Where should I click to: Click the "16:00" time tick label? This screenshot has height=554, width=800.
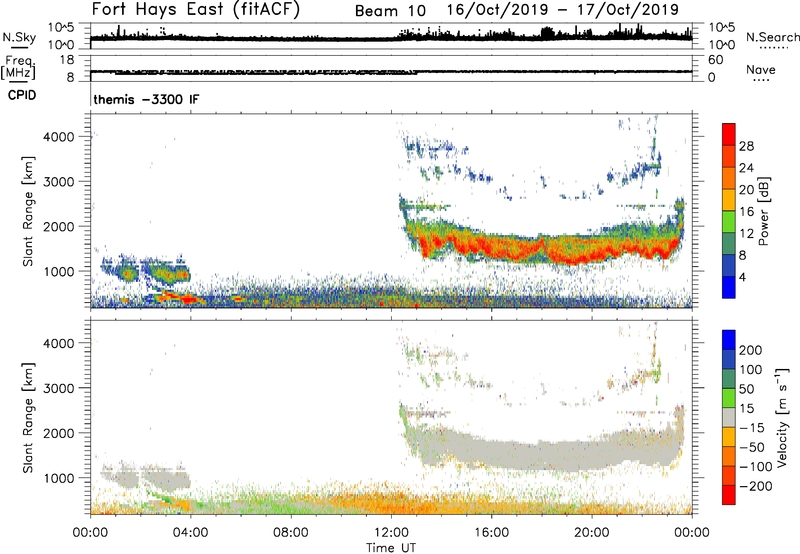[x=491, y=533]
